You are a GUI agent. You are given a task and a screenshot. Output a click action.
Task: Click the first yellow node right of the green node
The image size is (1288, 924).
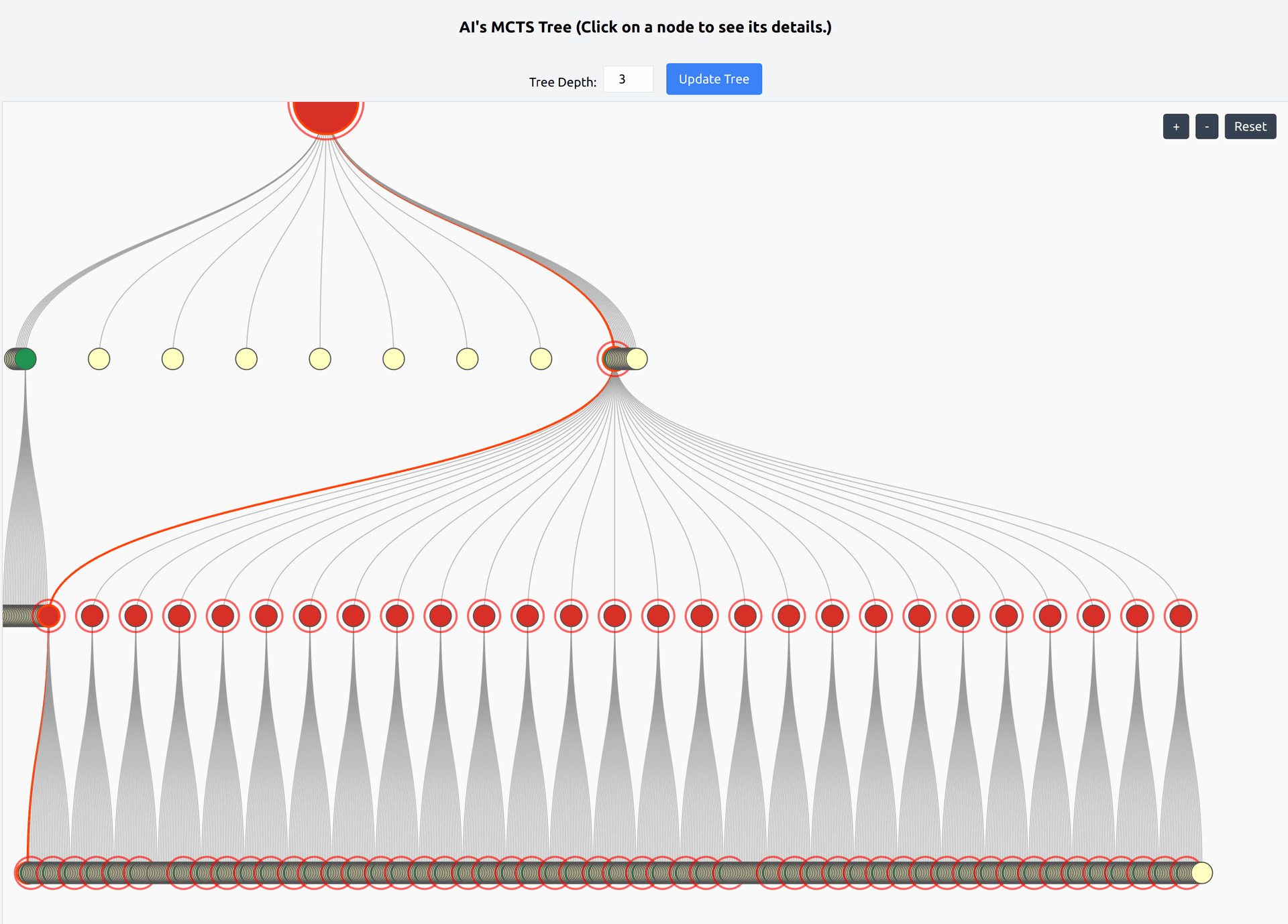pos(99,359)
